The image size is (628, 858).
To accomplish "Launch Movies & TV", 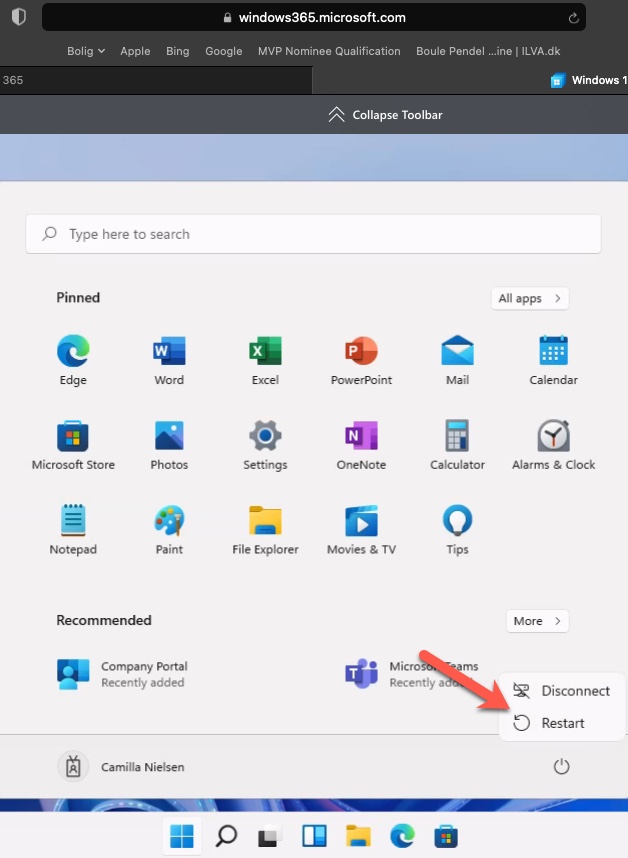I will pos(361,529).
